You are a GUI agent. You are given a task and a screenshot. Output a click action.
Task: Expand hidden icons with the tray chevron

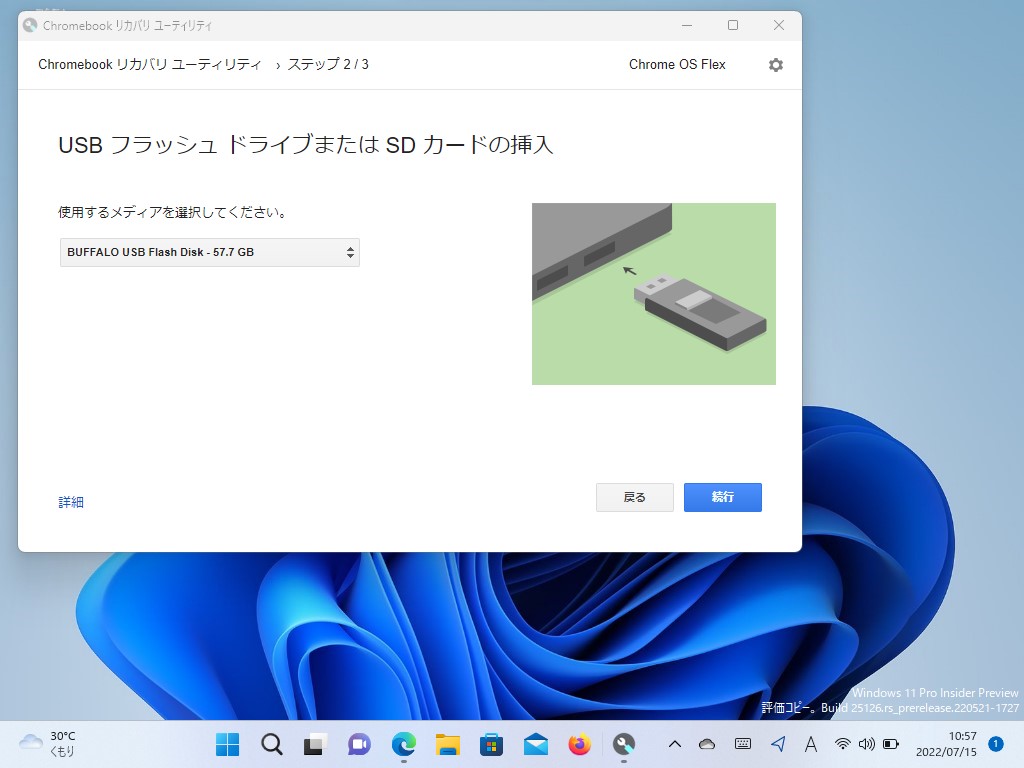(x=675, y=744)
